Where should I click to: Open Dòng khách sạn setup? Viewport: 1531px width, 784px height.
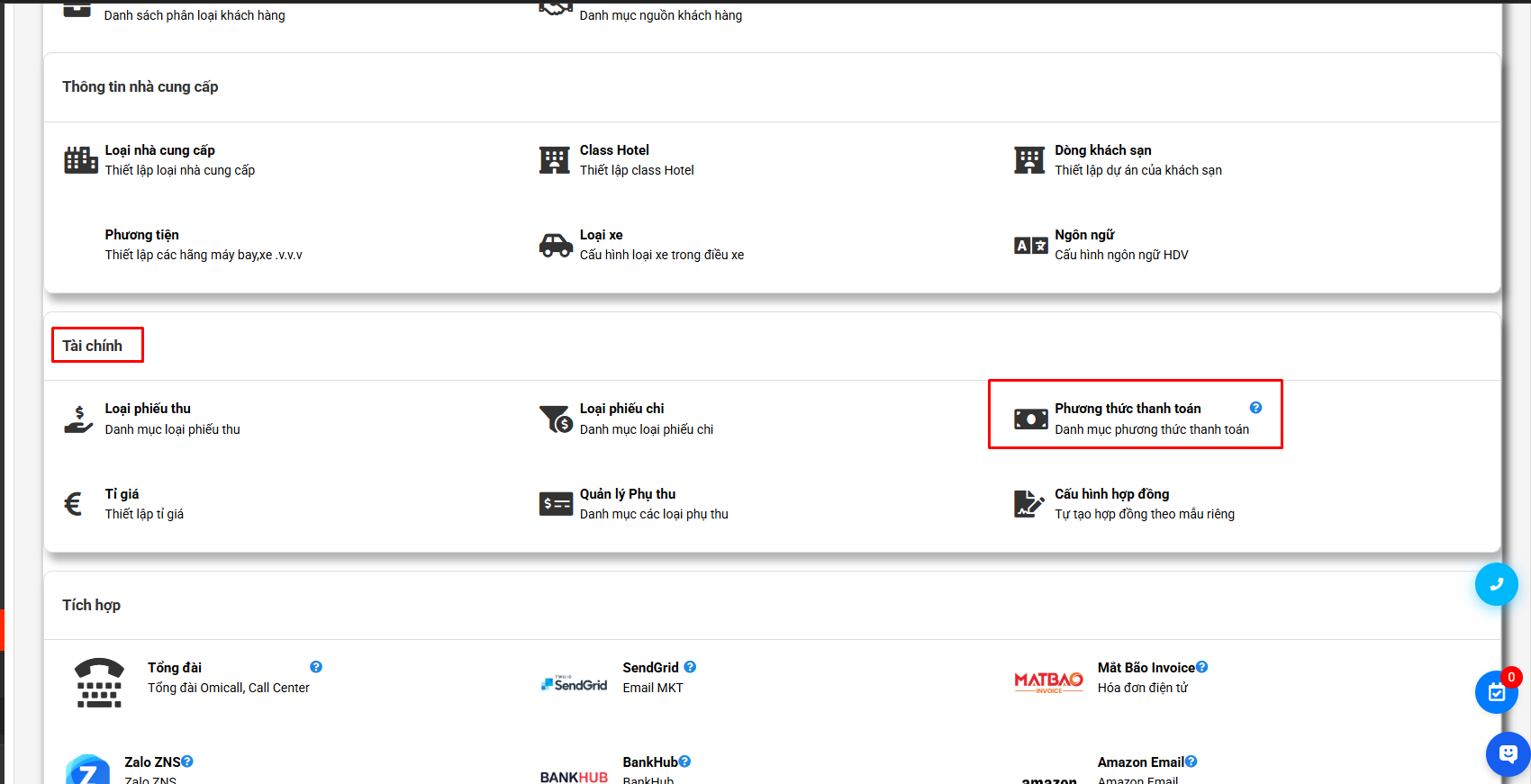(1102, 150)
